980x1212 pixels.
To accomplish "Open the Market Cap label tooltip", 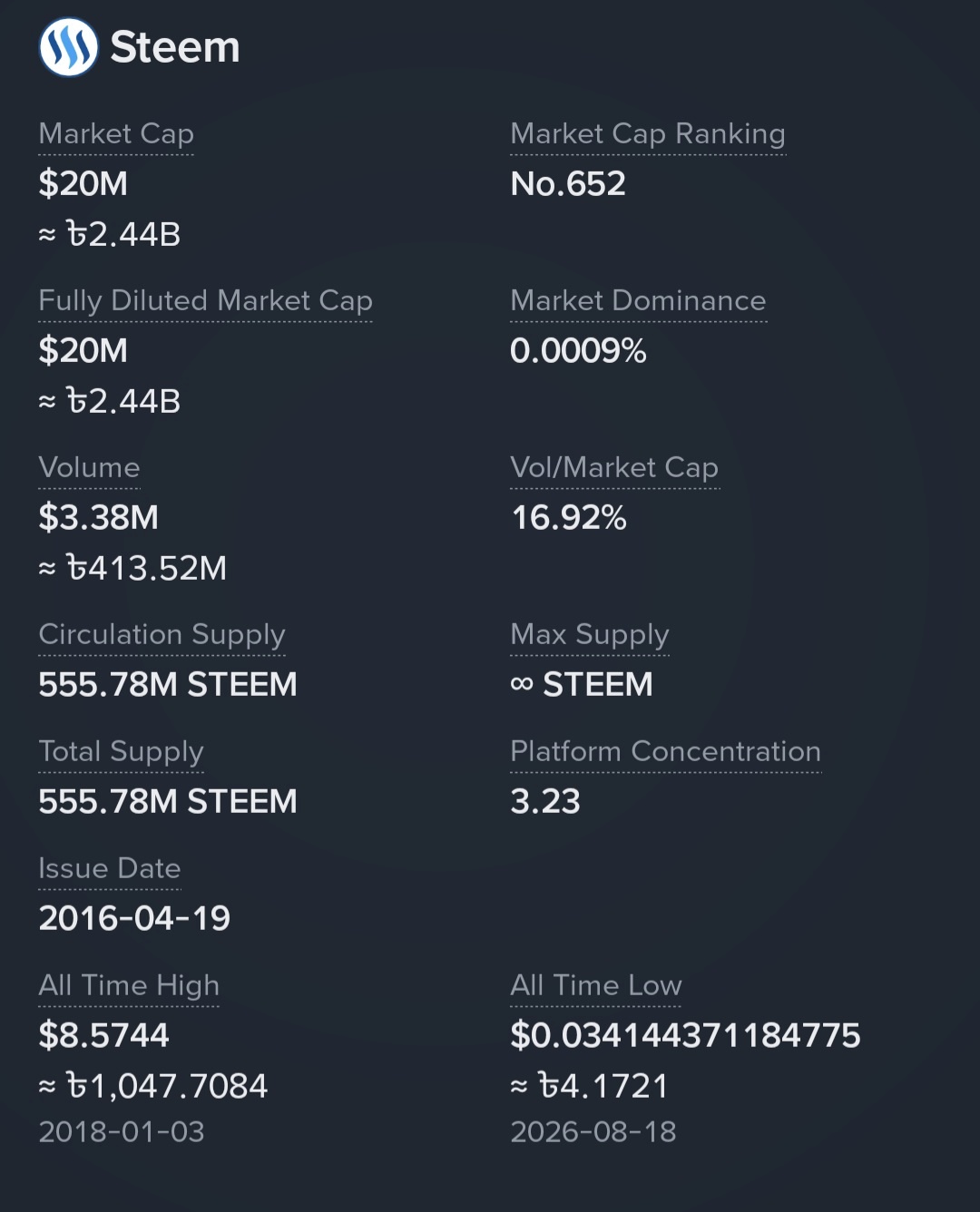I will coord(116,134).
